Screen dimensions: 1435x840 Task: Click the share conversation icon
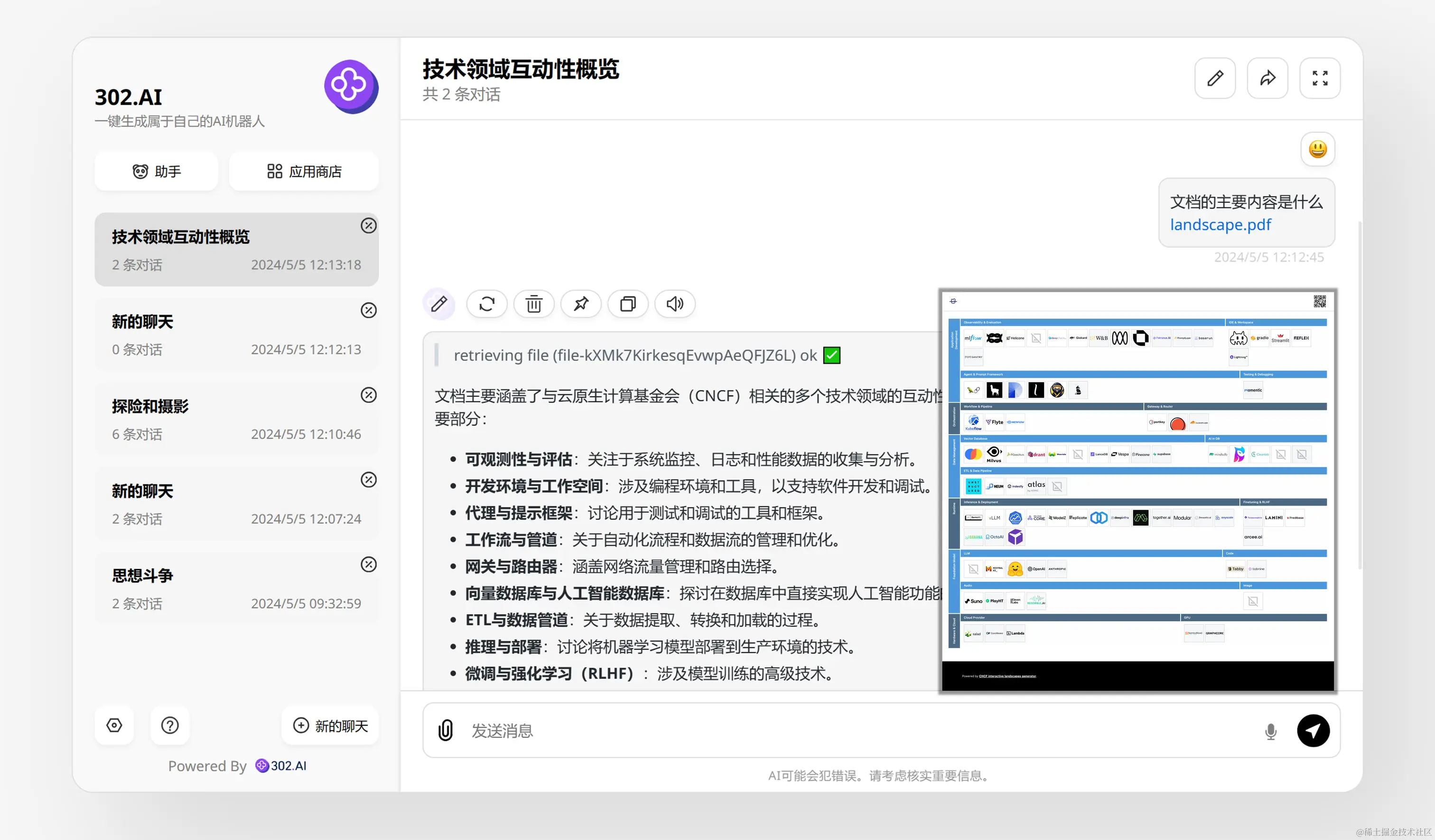point(1267,78)
